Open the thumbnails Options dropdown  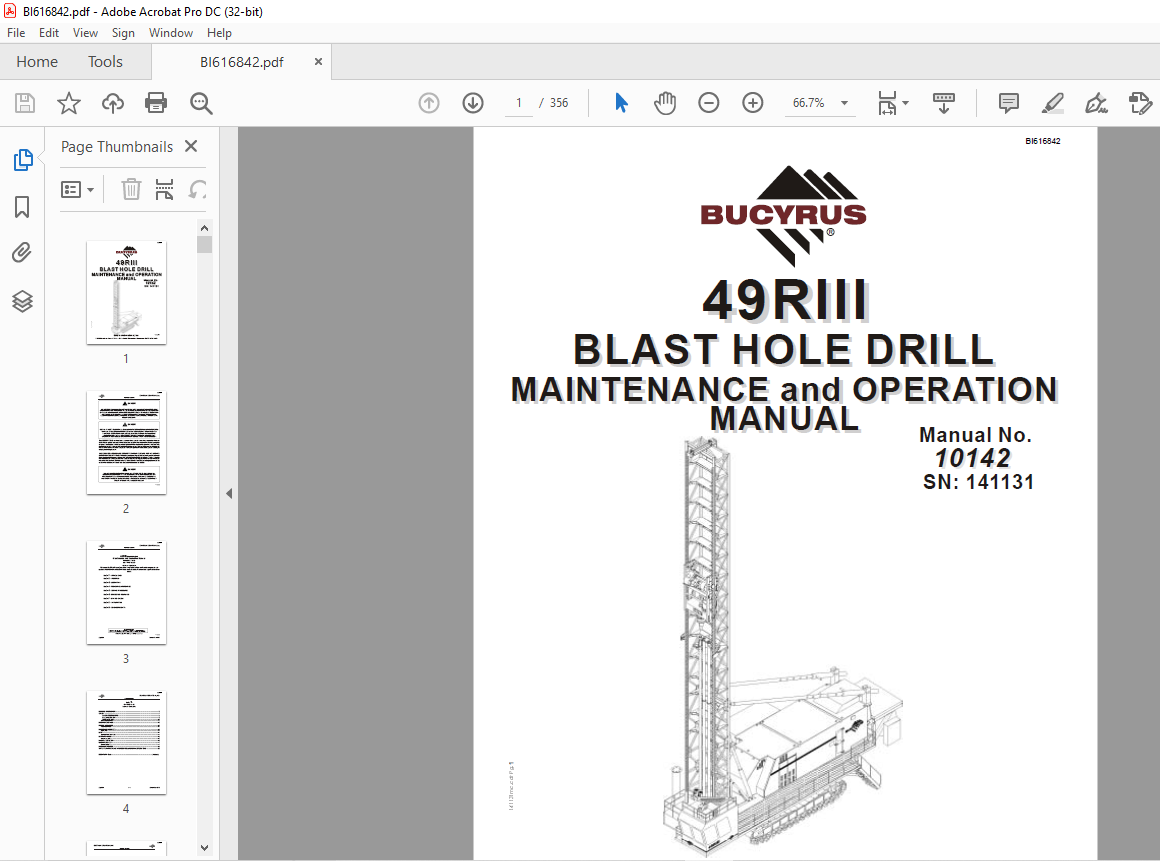pyautogui.click(x=77, y=190)
